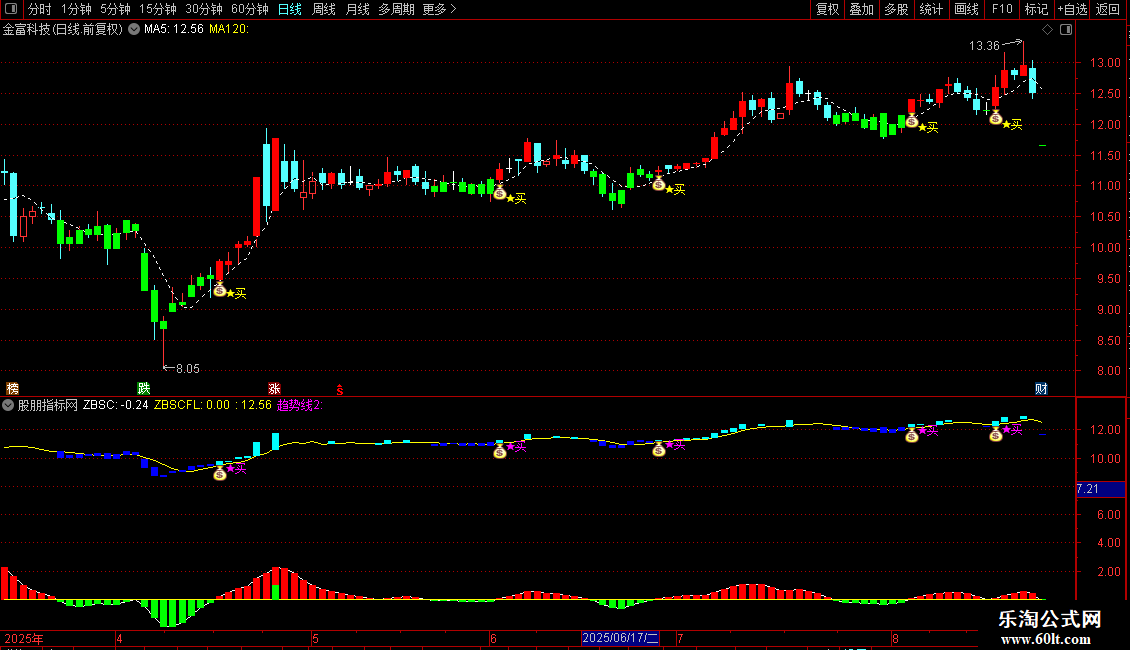The image size is (1130, 650).
Task: Click the MA5: 12.56 label
Action: 174,29
